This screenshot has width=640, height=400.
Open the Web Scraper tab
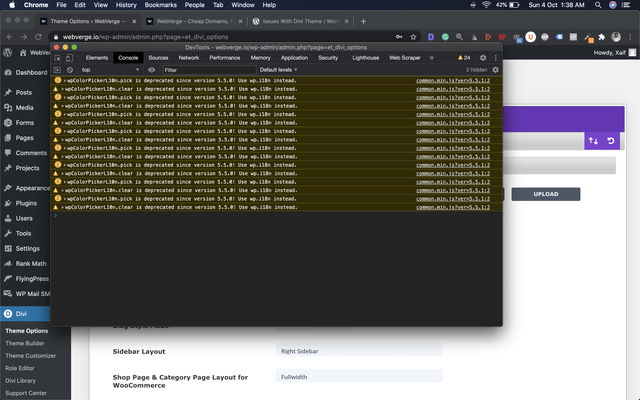tap(404, 58)
